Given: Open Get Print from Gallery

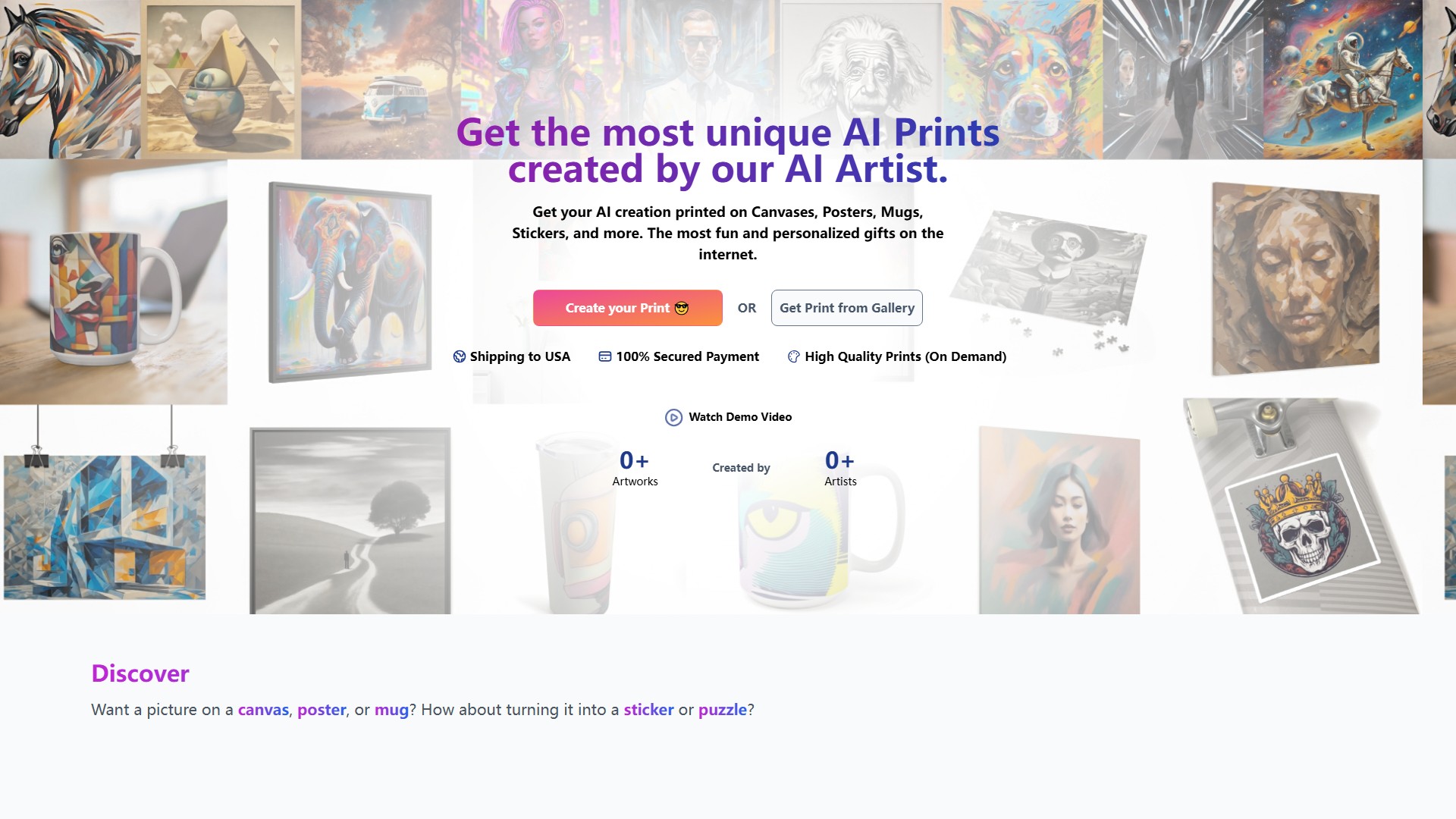Looking at the screenshot, I should pos(846,308).
